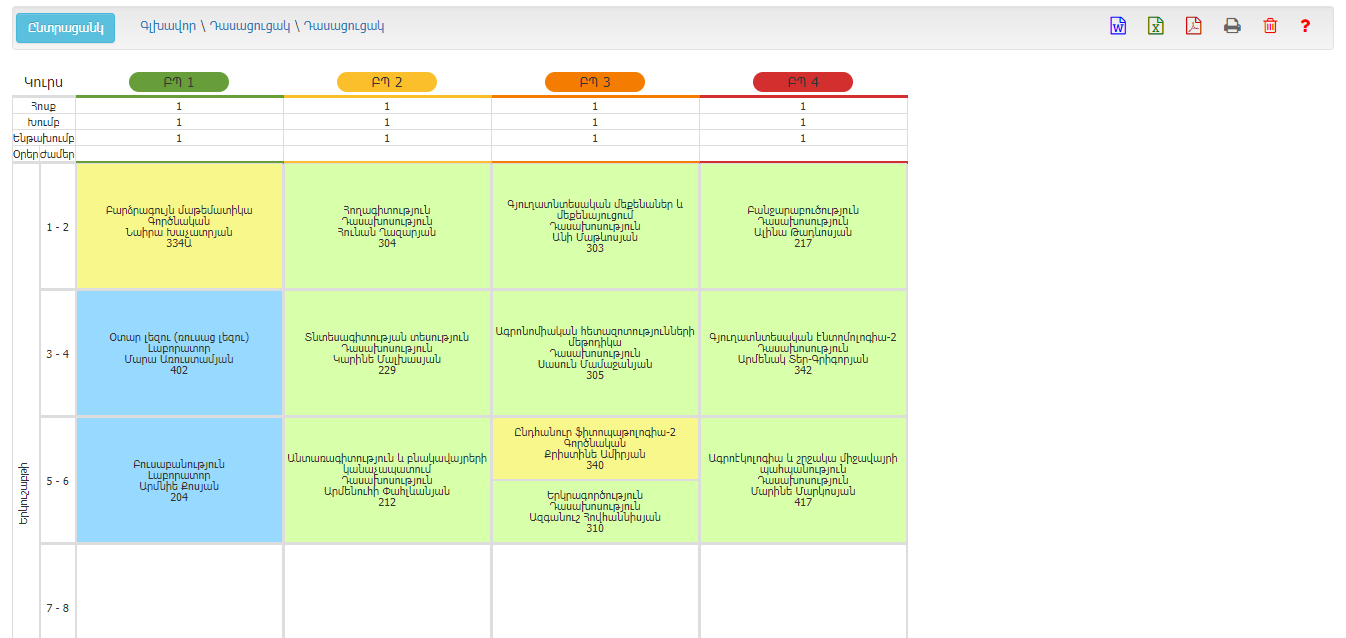Screen dimensions: 1346x638
Task: Open the blue room 402 language lab cell
Action: coord(179,353)
